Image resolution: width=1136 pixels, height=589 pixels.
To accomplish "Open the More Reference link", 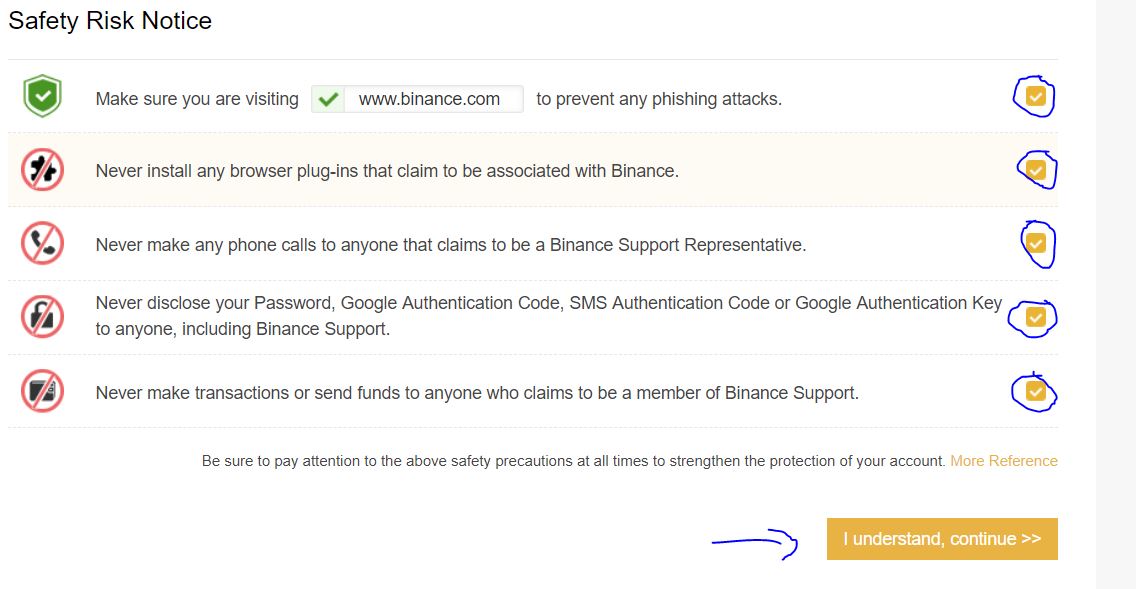I will point(1003,461).
